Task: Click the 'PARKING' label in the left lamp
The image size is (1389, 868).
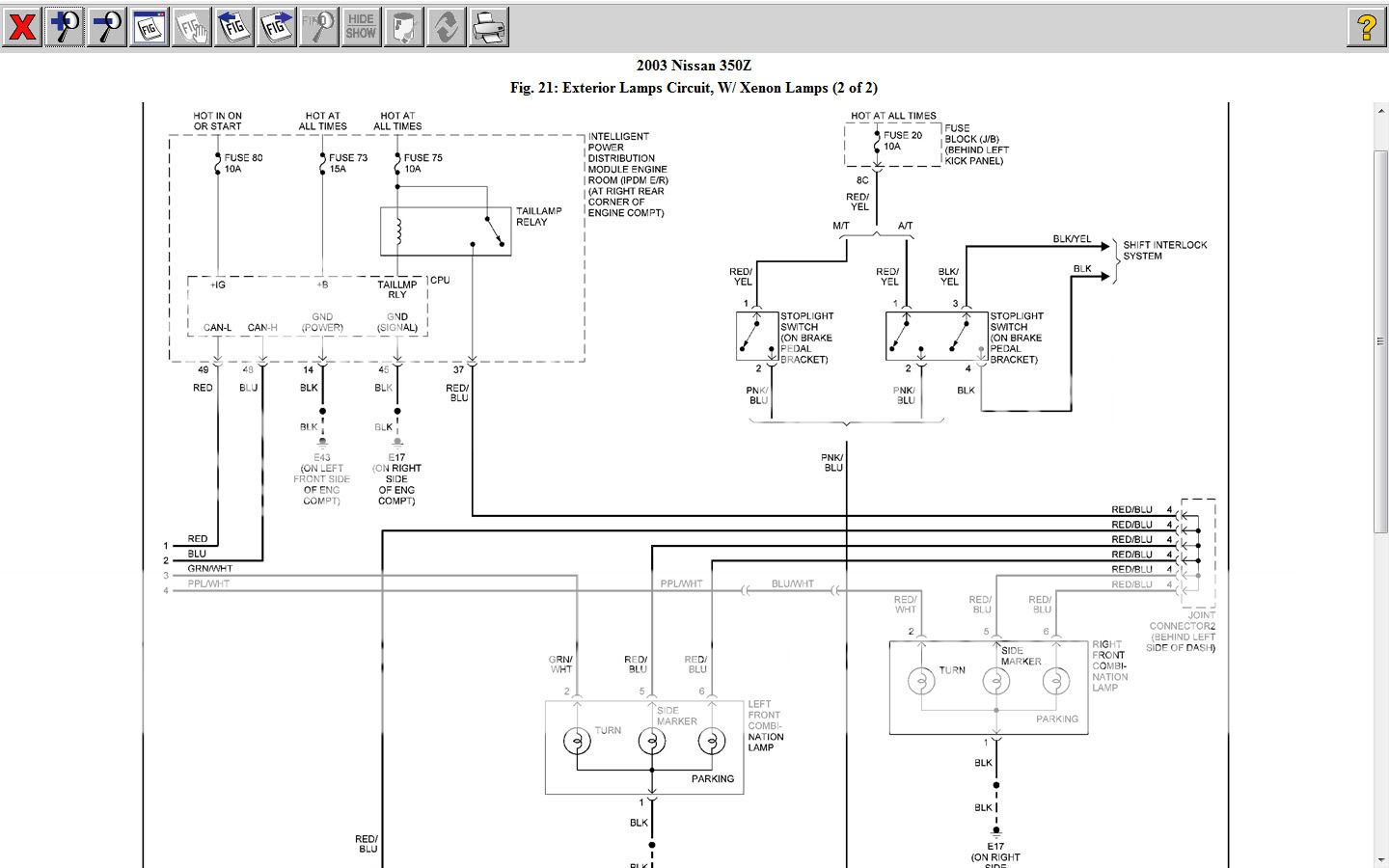Action: [x=713, y=779]
